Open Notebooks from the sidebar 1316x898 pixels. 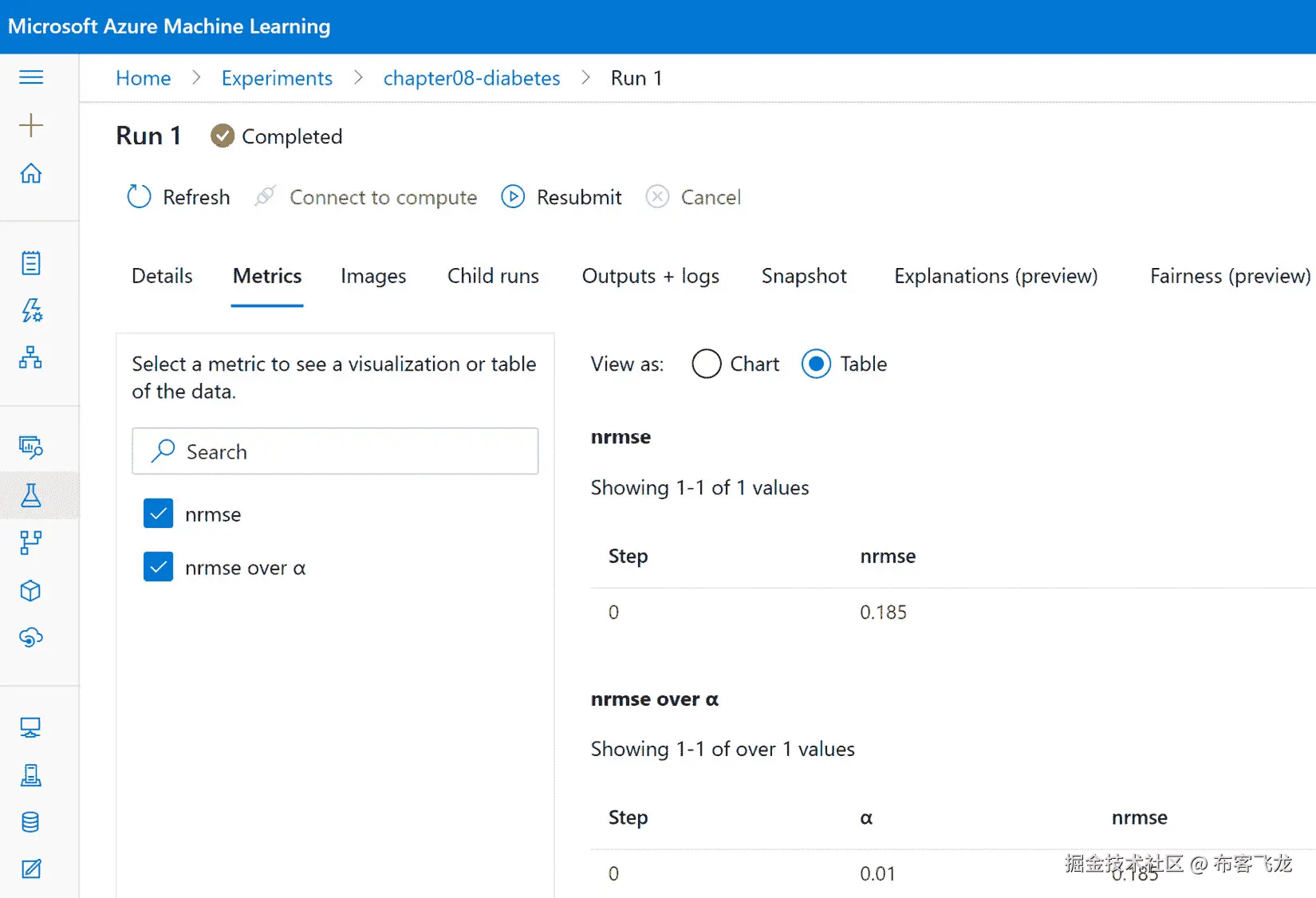click(31, 262)
